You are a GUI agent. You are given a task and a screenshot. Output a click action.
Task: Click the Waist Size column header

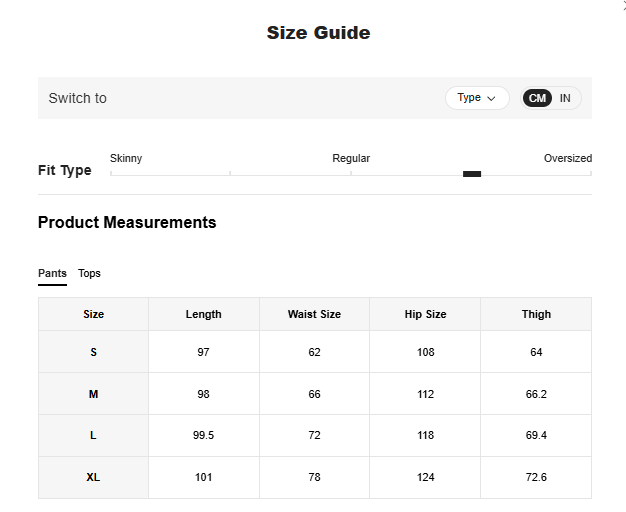pyautogui.click(x=314, y=314)
